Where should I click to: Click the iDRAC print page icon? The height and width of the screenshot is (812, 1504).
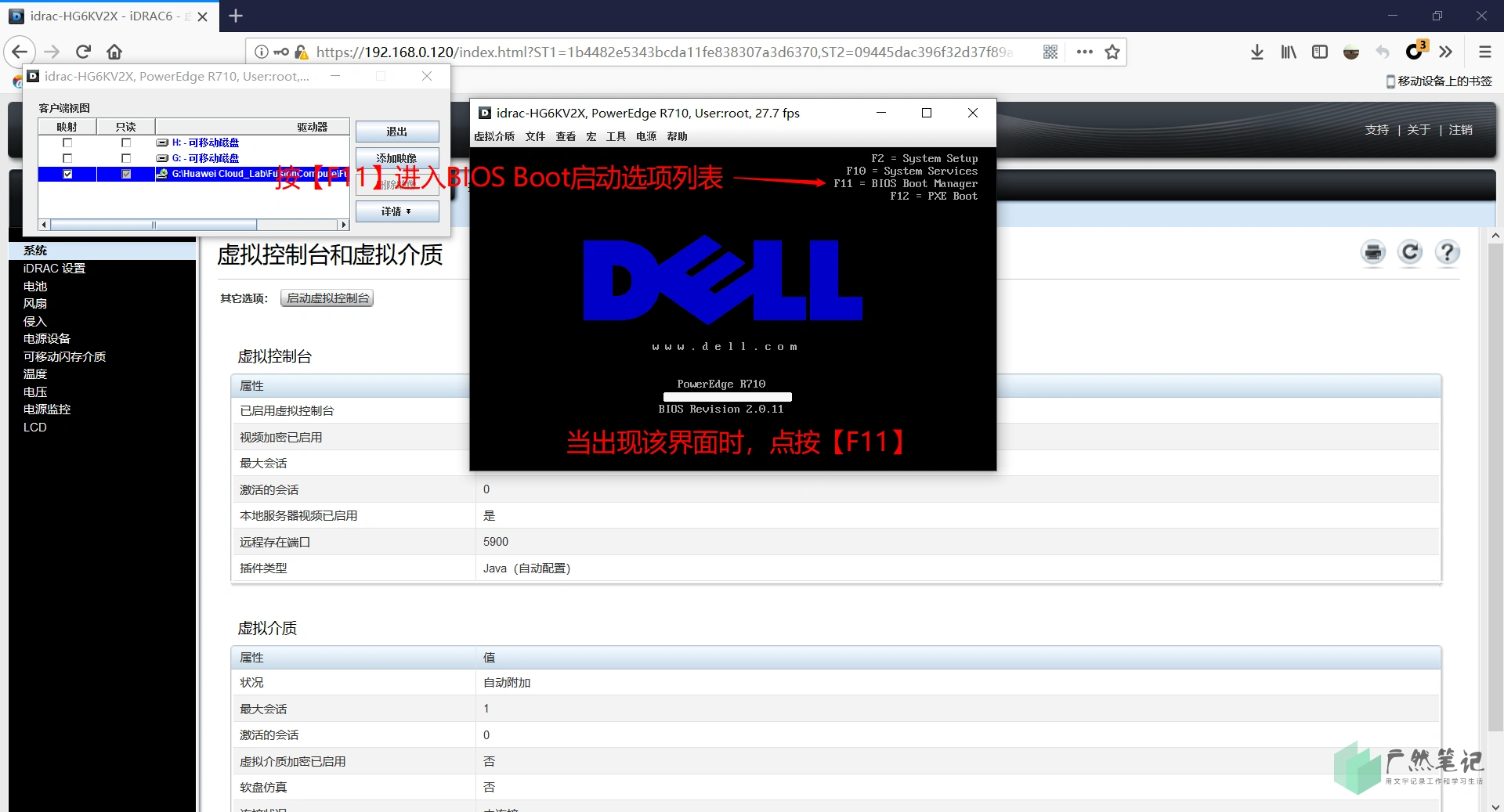coord(1373,252)
